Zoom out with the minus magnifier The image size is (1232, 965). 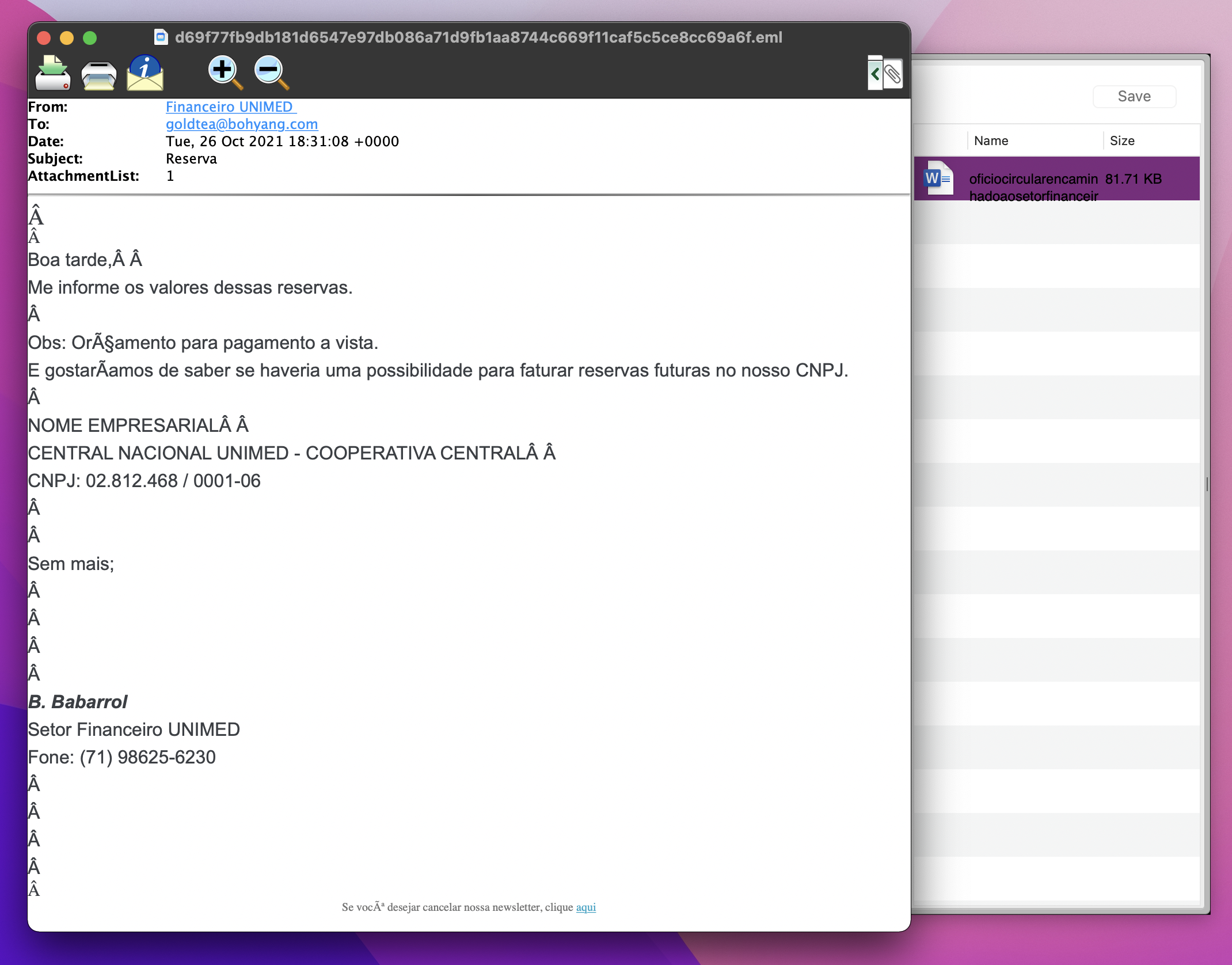click(271, 73)
